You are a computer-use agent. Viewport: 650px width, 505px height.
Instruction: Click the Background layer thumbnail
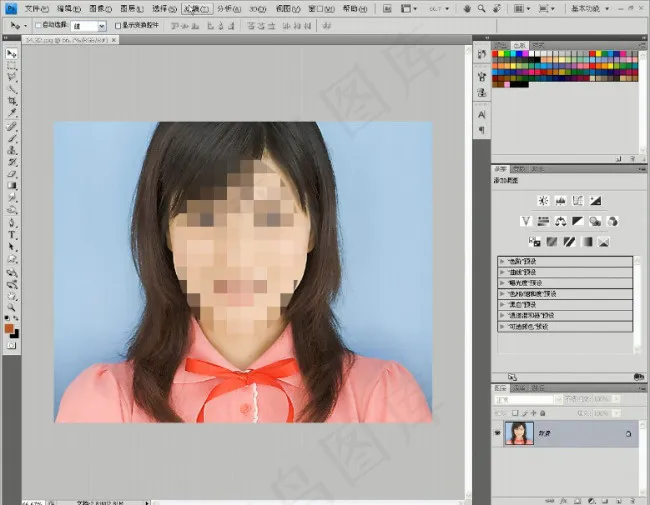click(520, 432)
